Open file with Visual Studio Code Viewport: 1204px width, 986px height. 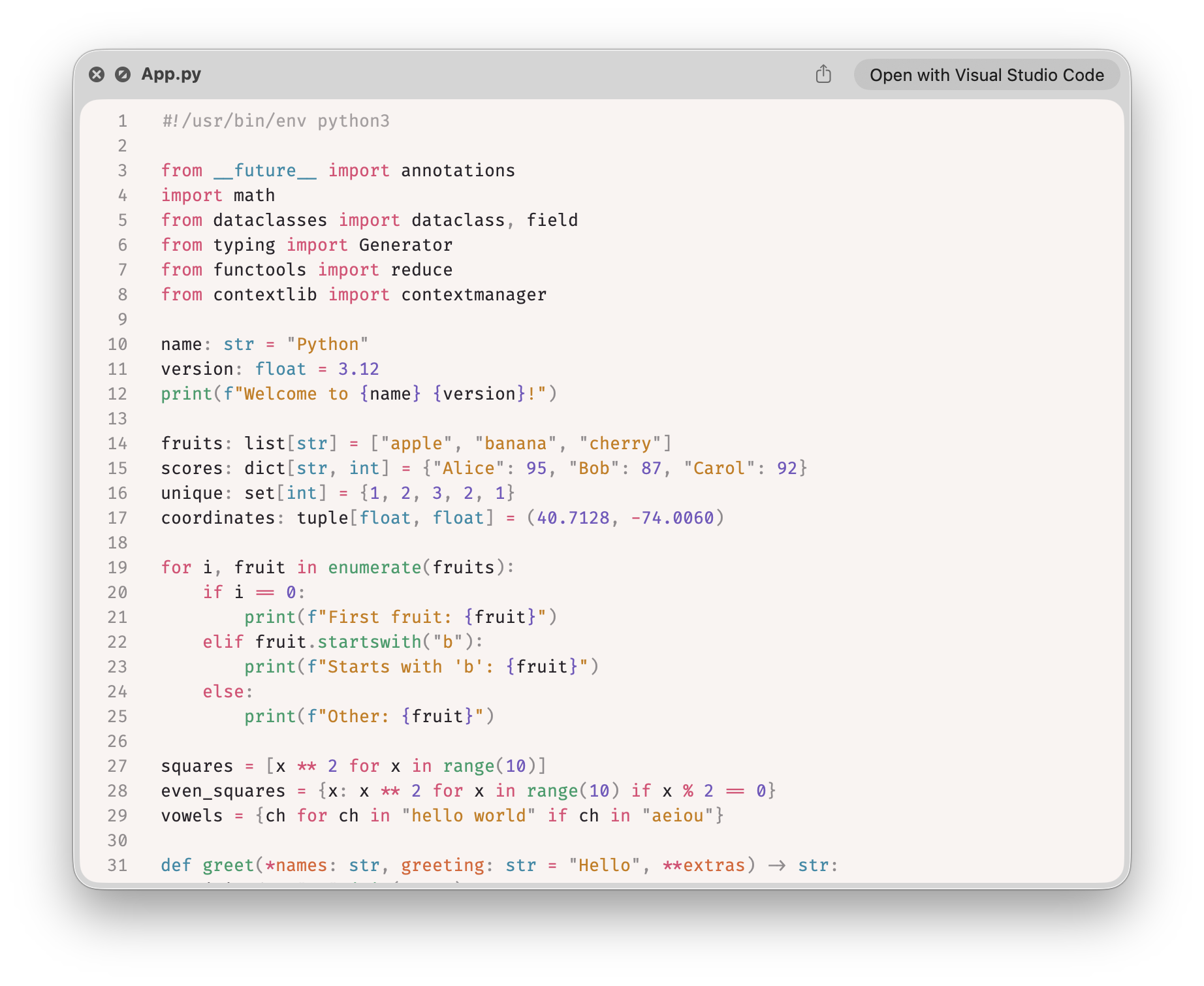[x=986, y=74]
